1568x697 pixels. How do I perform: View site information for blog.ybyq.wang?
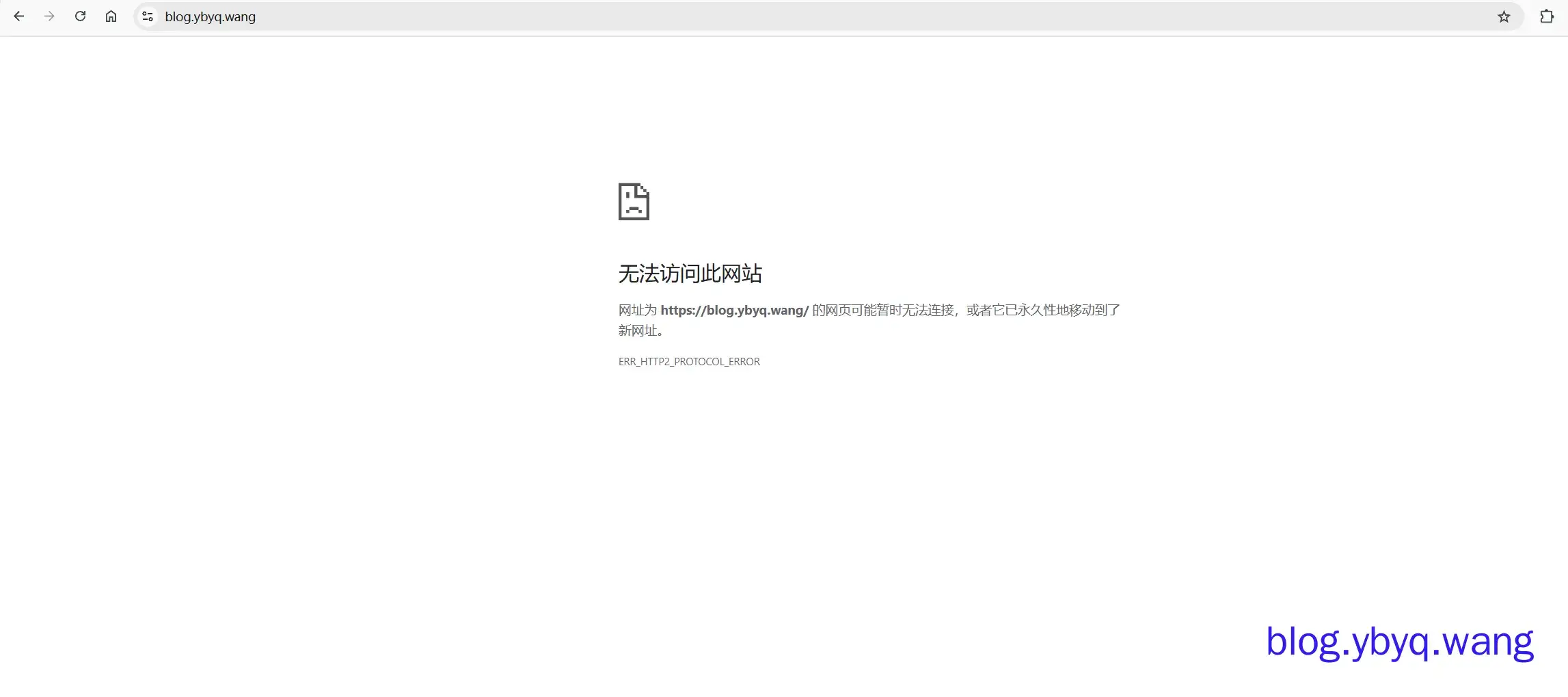pos(147,16)
